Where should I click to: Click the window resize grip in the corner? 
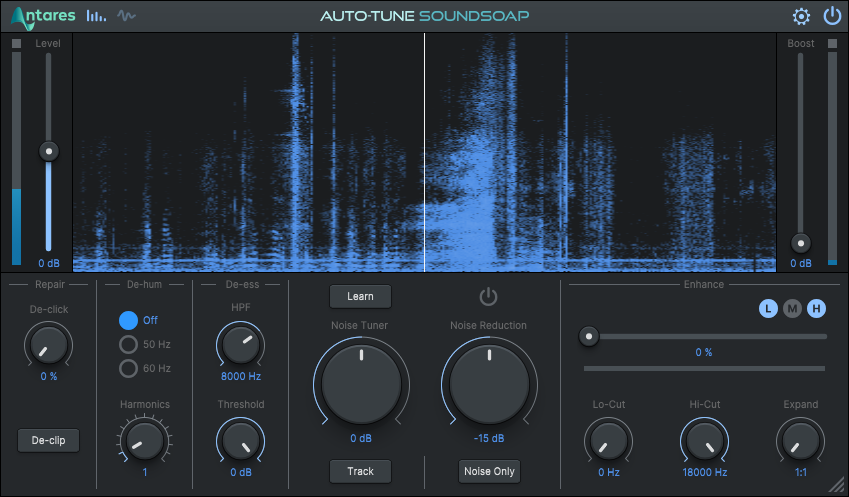[837, 485]
